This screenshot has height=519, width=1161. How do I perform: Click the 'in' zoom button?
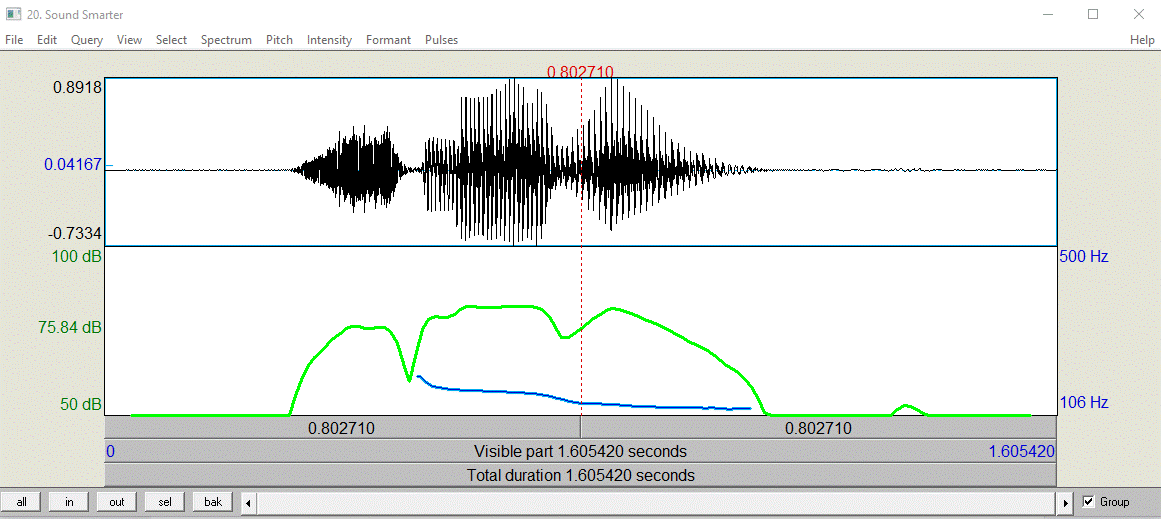click(70, 502)
